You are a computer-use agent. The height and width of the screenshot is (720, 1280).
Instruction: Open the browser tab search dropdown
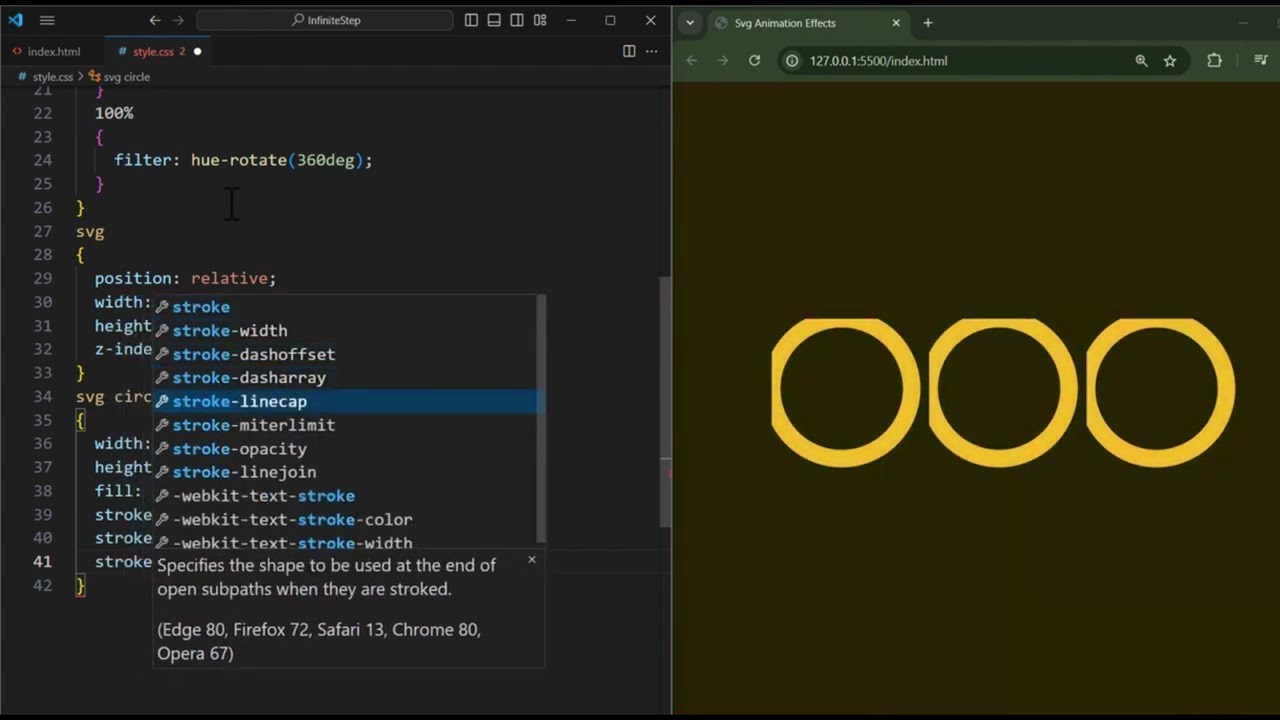click(689, 23)
